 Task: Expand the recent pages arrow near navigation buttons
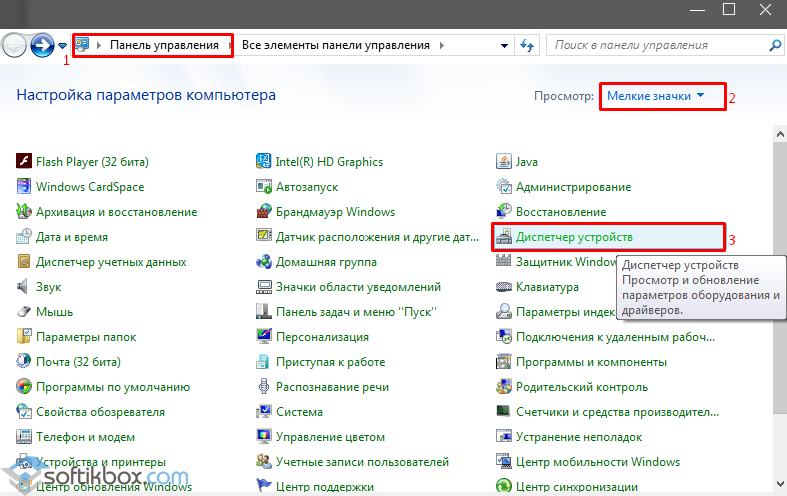pyautogui.click(x=62, y=46)
